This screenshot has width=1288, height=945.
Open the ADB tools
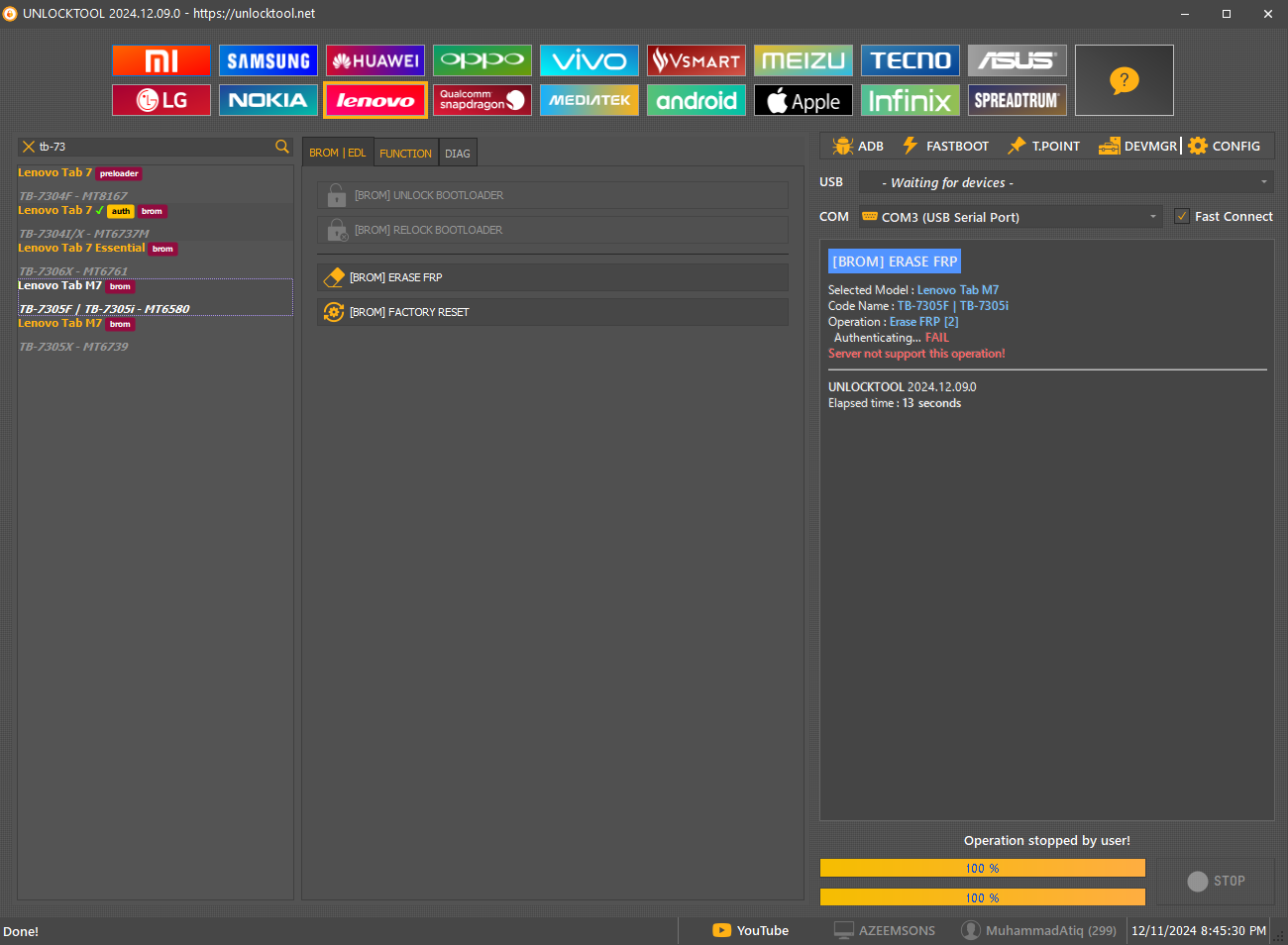[858, 146]
